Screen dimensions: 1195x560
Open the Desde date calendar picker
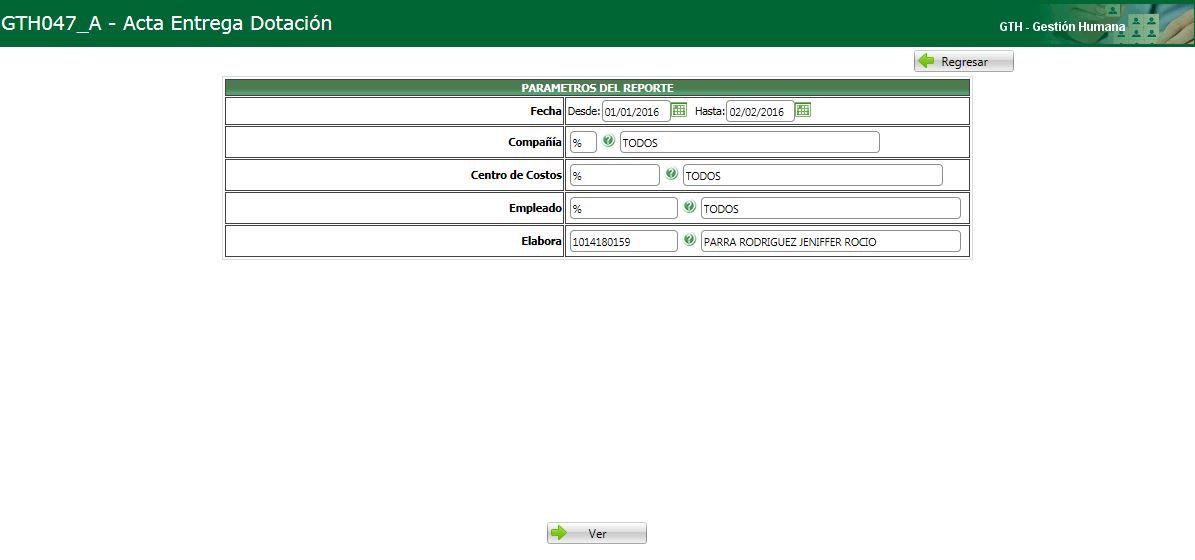679,110
